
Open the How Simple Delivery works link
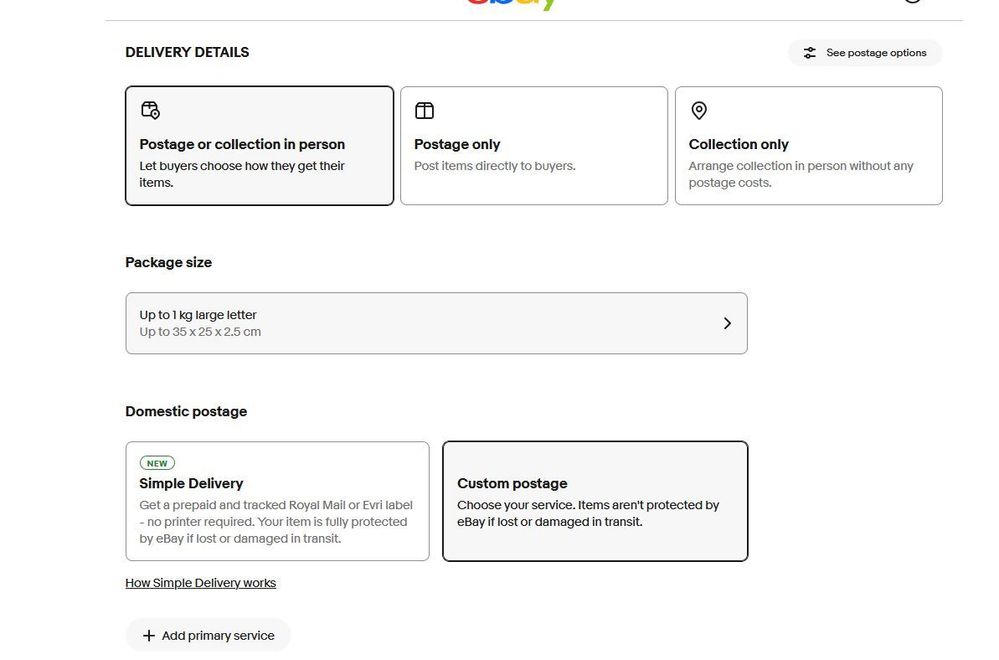pyautogui.click(x=200, y=583)
